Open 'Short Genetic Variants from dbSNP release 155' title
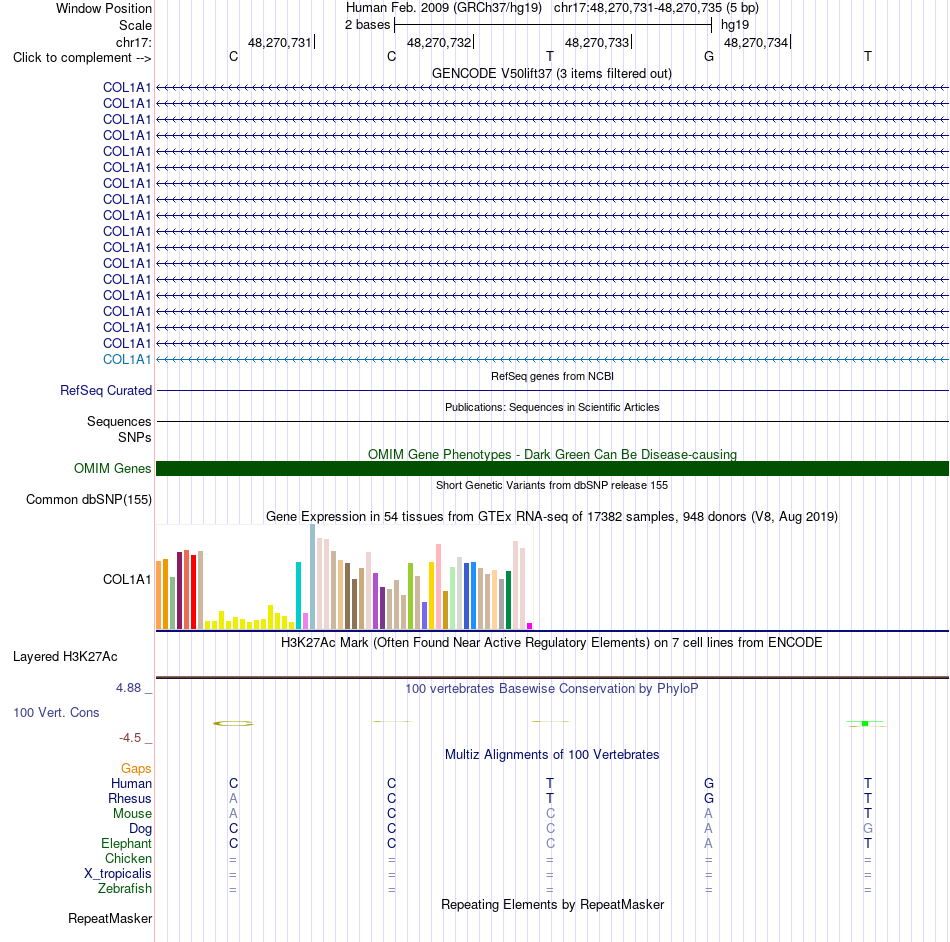Viewport: 950px width, 942px height. point(551,485)
